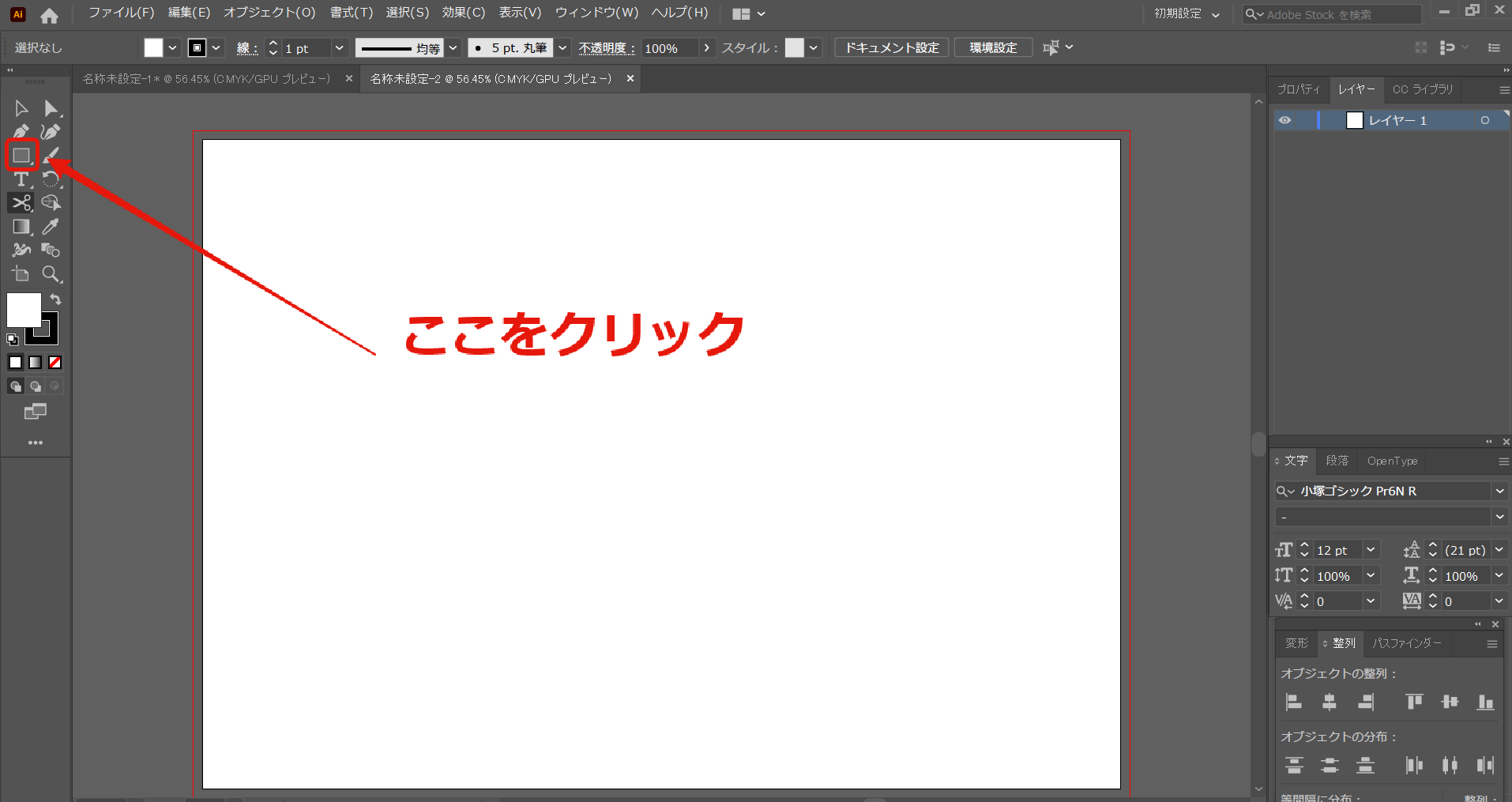Open the 初期設定 workspace switcher
This screenshot has width=1512, height=802.
pos(1187,13)
